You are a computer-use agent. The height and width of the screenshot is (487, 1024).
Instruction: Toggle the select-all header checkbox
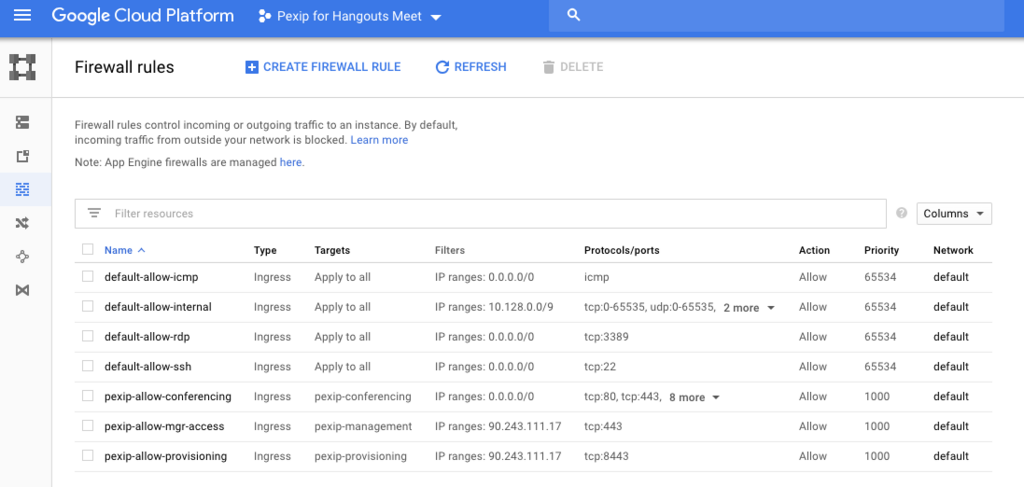tap(88, 249)
